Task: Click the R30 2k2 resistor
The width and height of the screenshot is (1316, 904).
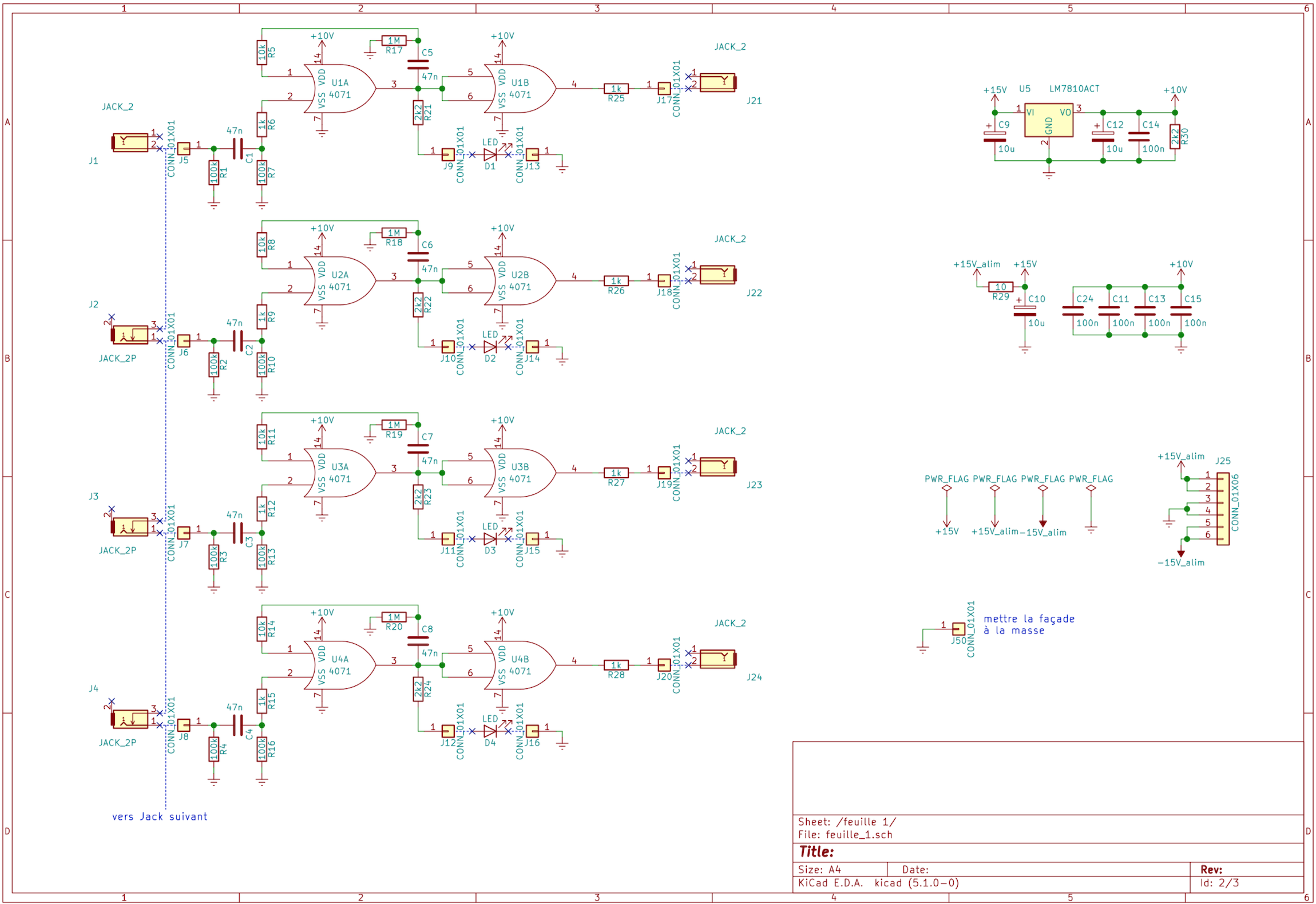Action: (x=1174, y=137)
